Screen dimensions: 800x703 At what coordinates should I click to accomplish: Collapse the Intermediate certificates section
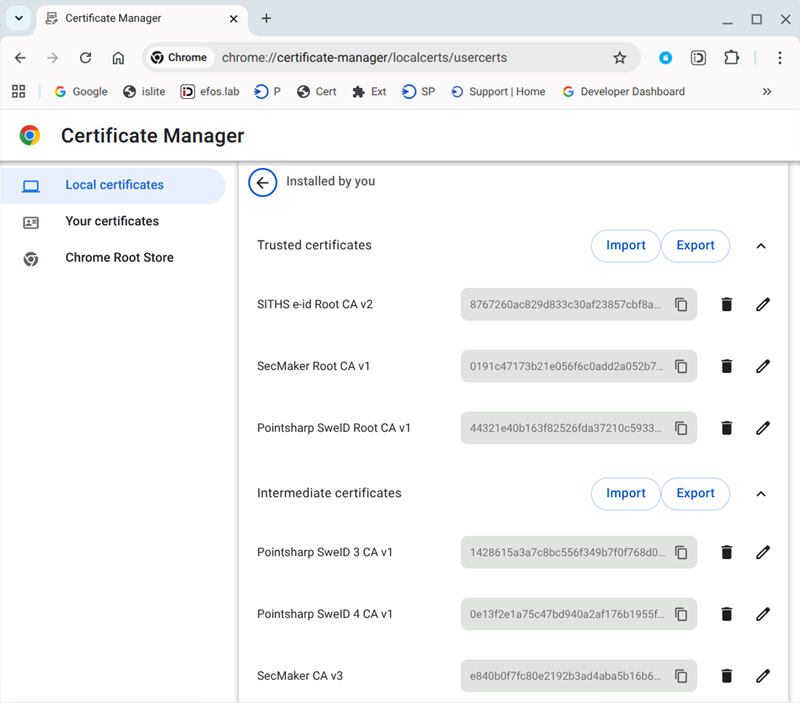point(760,494)
